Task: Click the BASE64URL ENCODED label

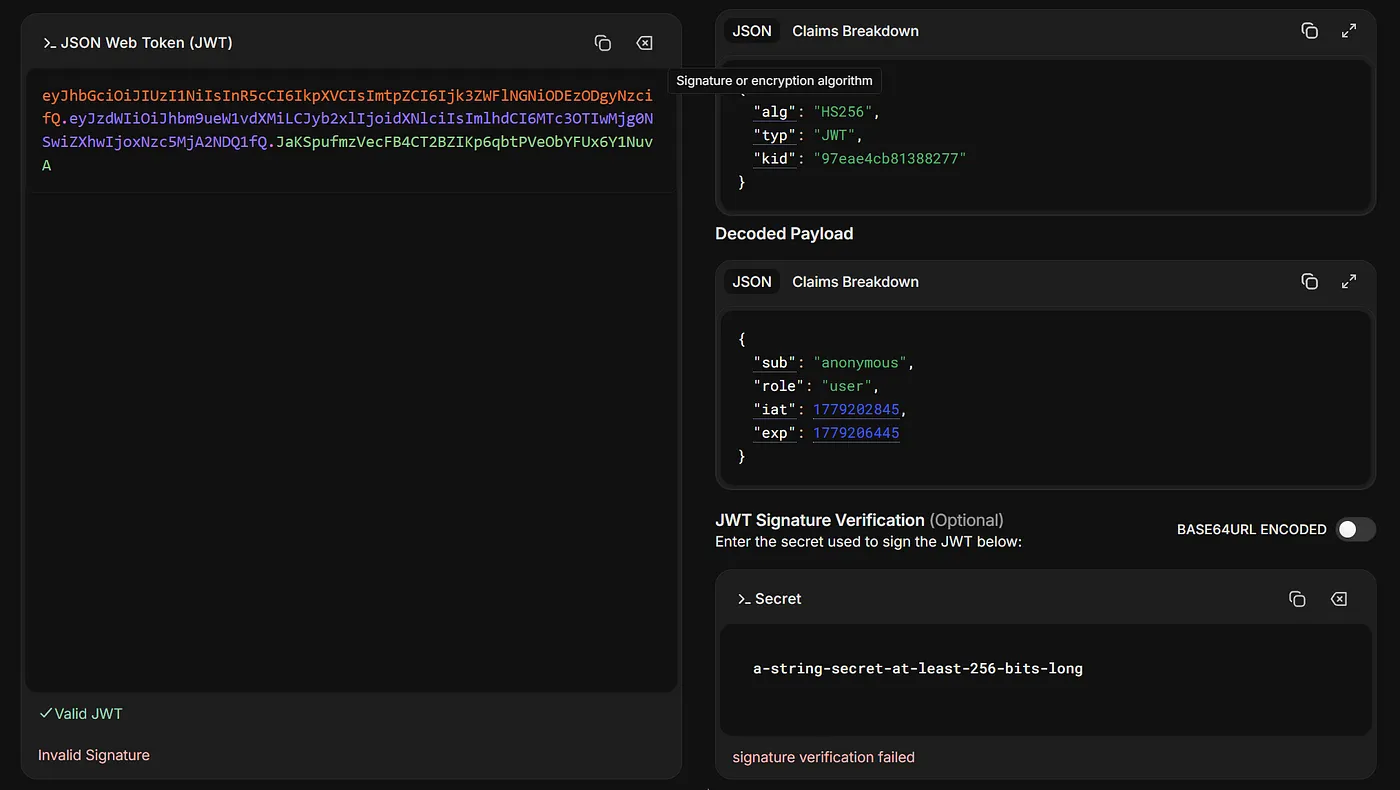Action: tap(1252, 529)
